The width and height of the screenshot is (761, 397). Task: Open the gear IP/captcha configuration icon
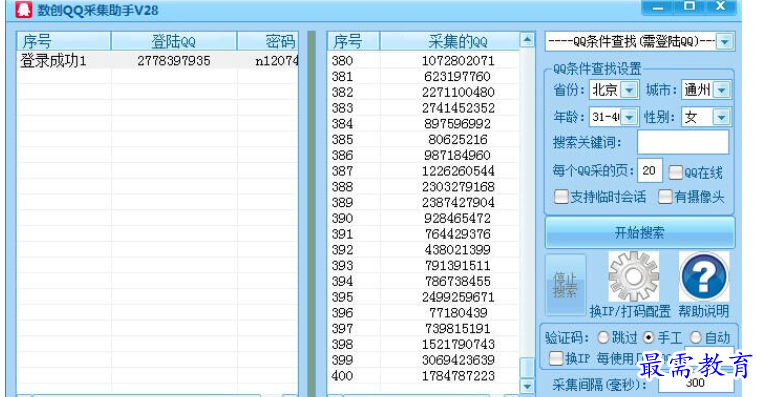tap(633, 276)
